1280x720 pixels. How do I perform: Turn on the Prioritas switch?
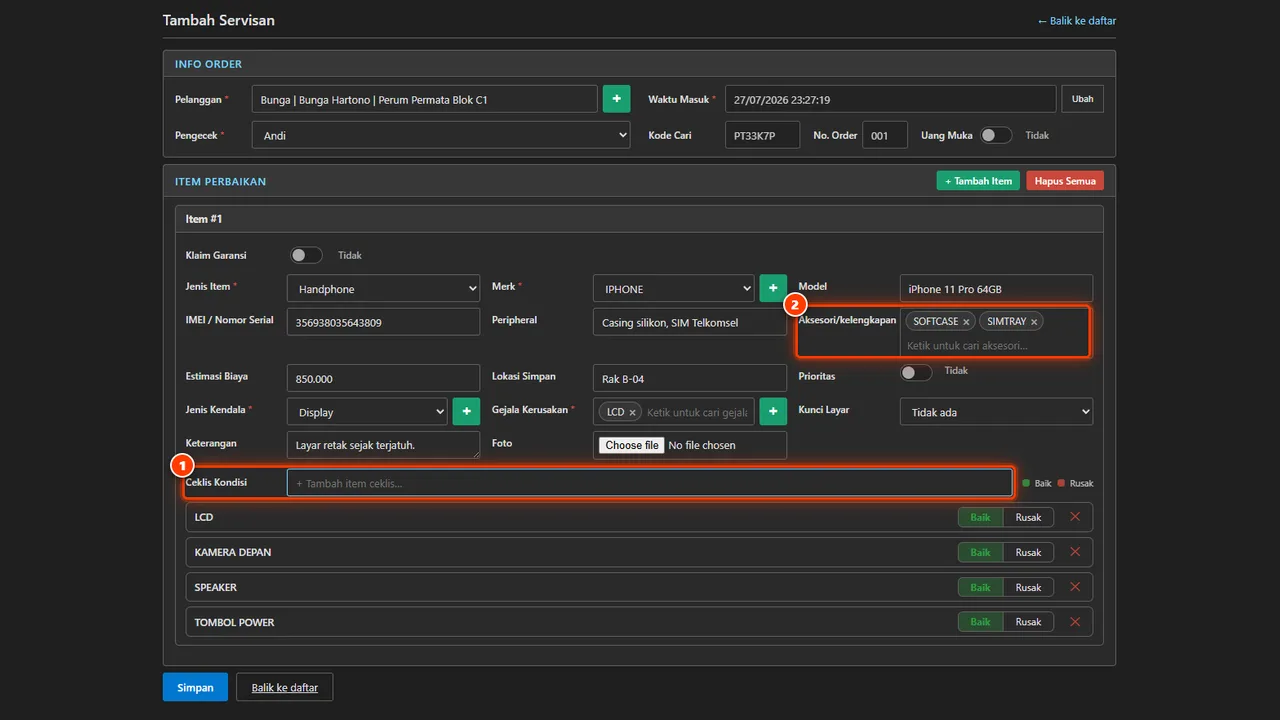[x=915, y=372]
